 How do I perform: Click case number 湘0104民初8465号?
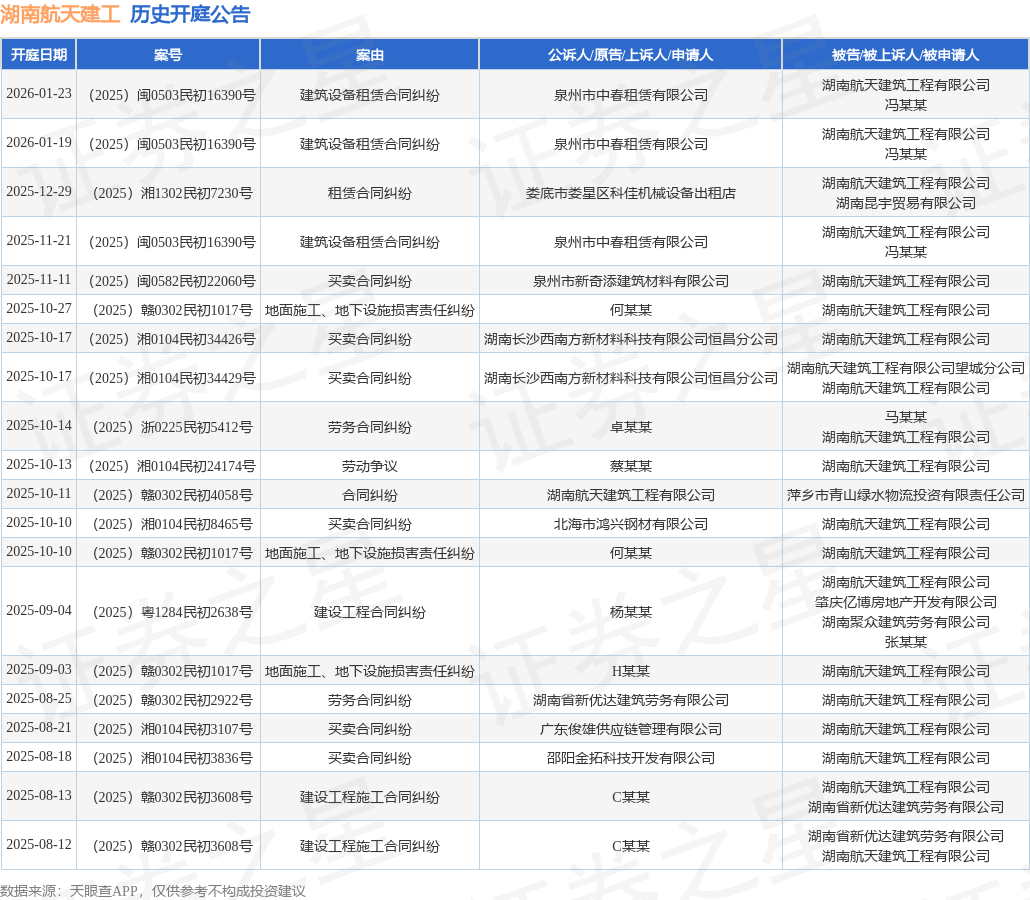click(x=172, y=524)
